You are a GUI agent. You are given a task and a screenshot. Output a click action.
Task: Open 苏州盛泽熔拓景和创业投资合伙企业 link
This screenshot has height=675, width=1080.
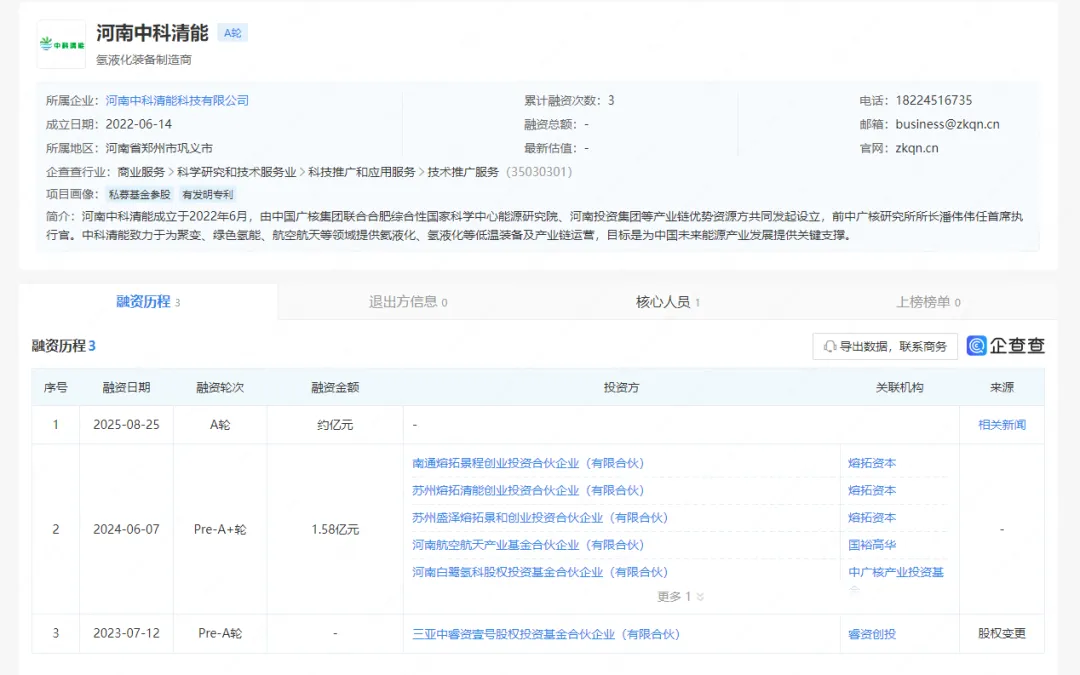pos(540,518)
